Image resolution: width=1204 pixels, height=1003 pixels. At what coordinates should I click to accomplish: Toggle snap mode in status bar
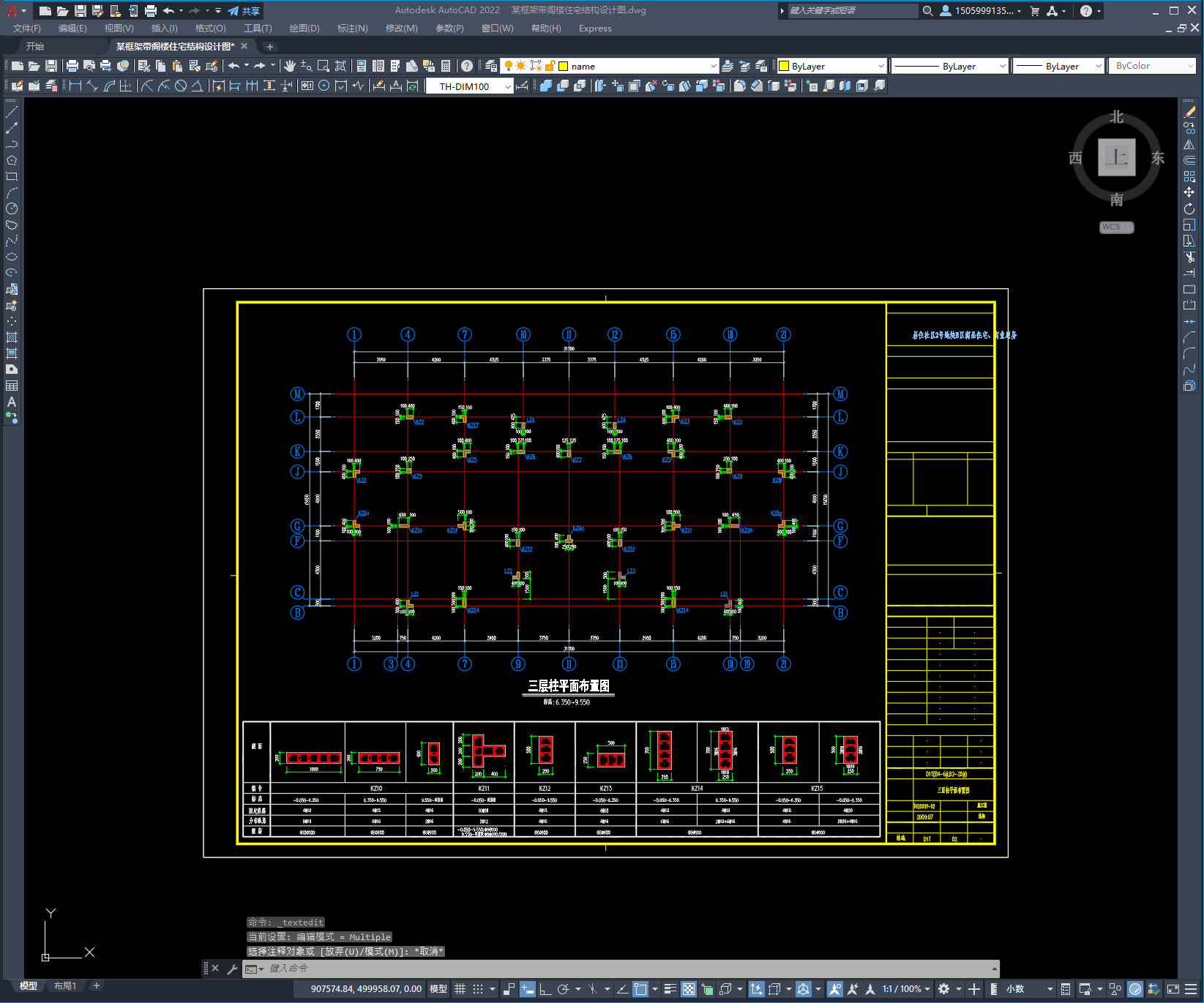point(478,989)
